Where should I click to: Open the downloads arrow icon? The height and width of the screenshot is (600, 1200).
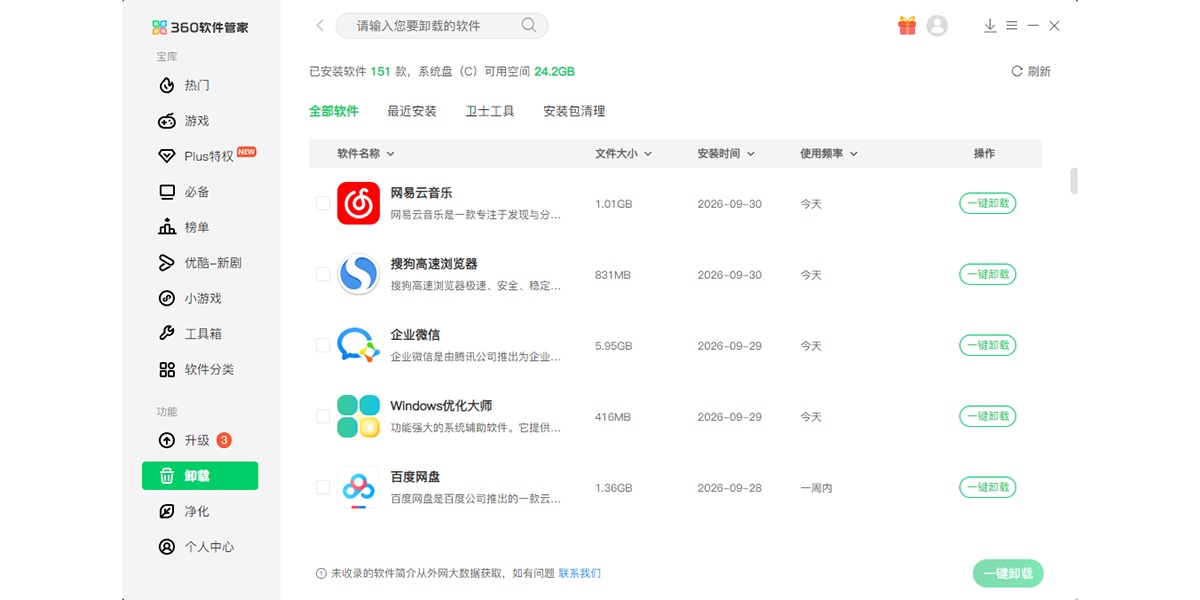[990, 26]
